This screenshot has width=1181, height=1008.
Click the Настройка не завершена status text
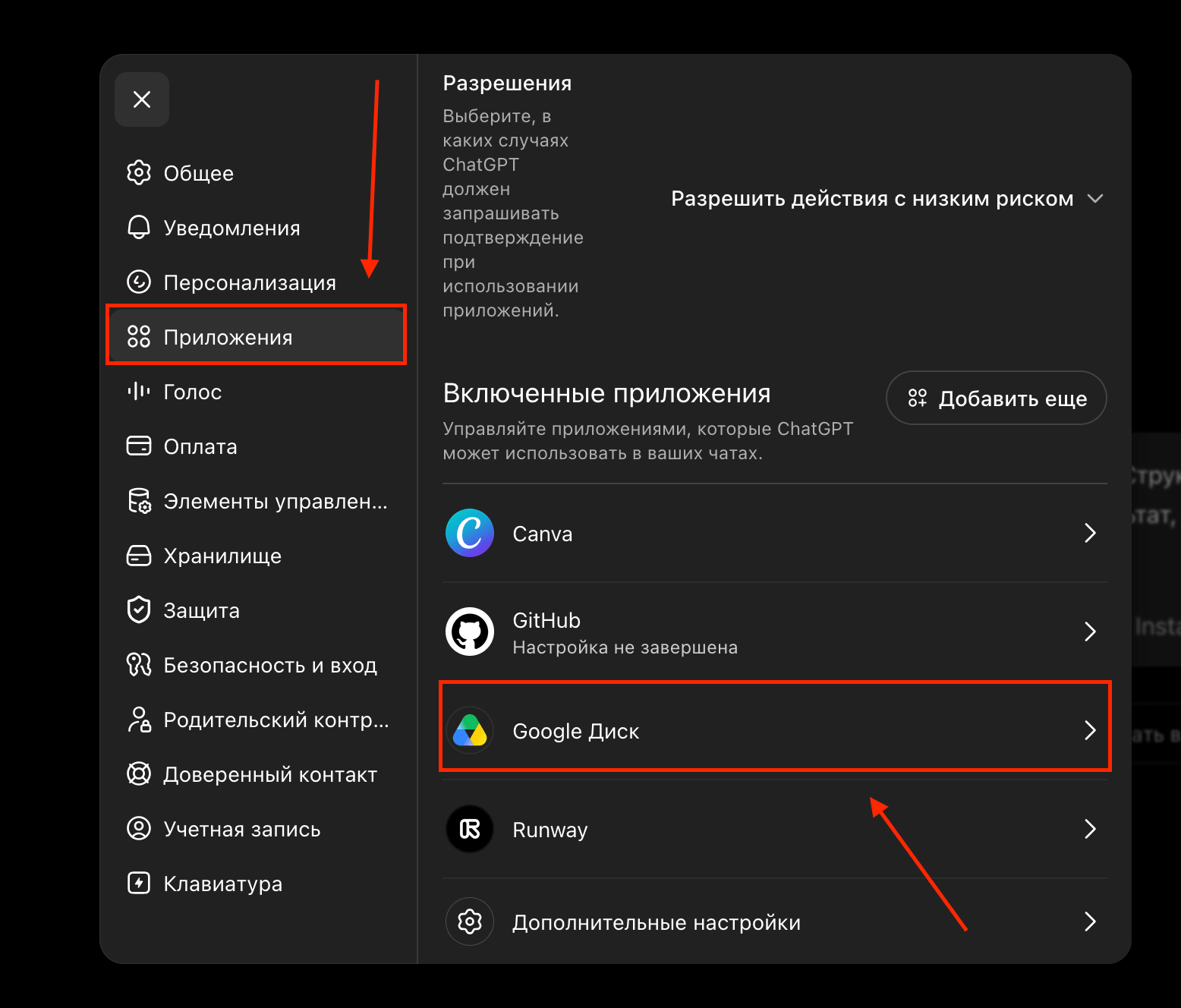tap(625, 647)
